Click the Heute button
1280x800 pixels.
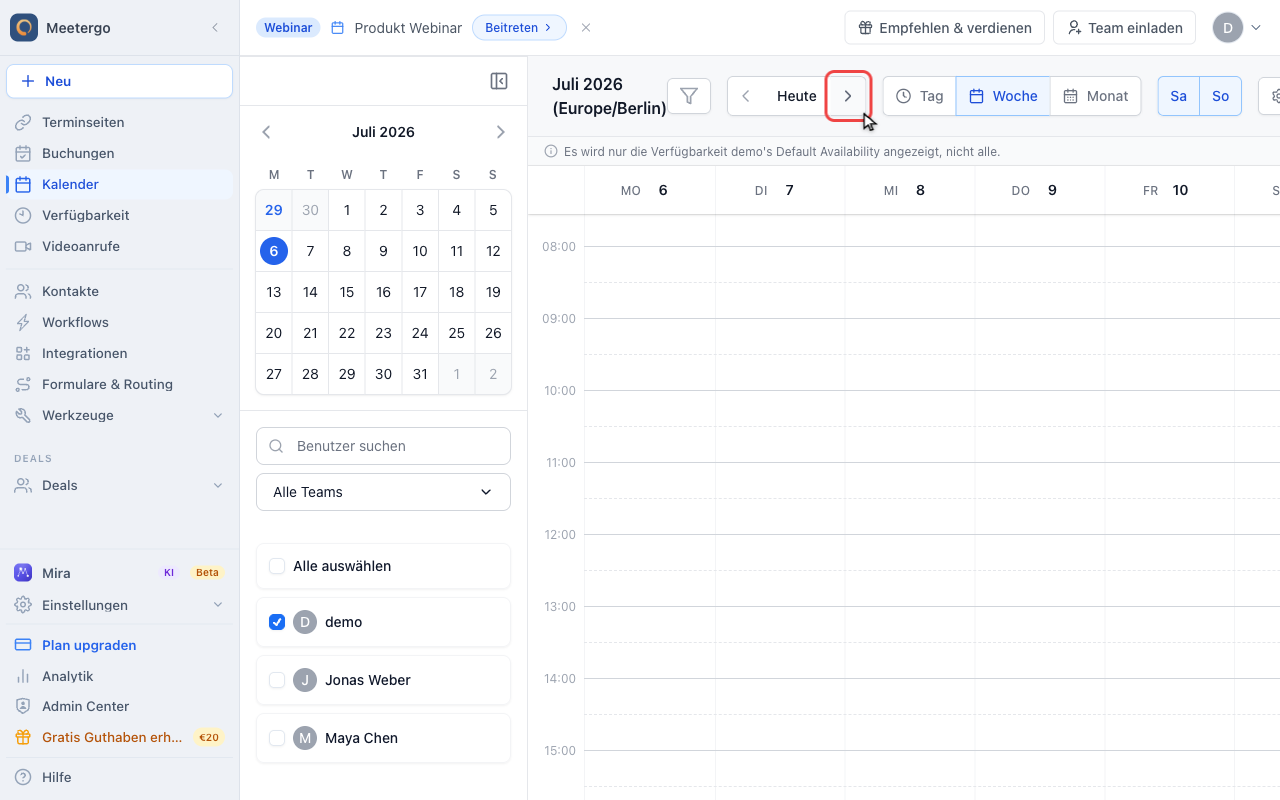[797, 96]
